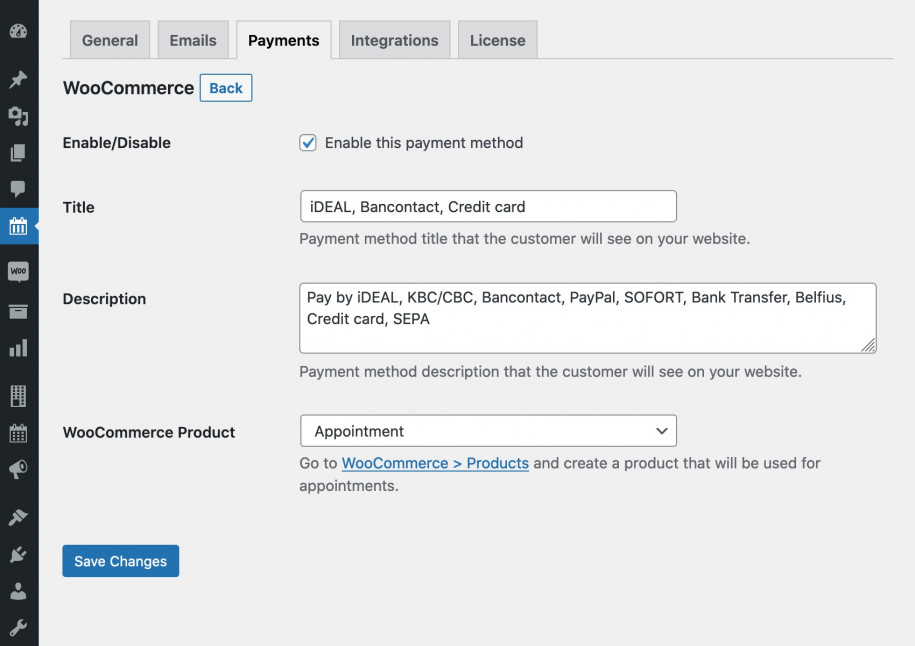Open the Media library sidebar icon
Image resolution: width=915 pixels, height=646 pixels.
pyautogui.click(x=19, y=117)
